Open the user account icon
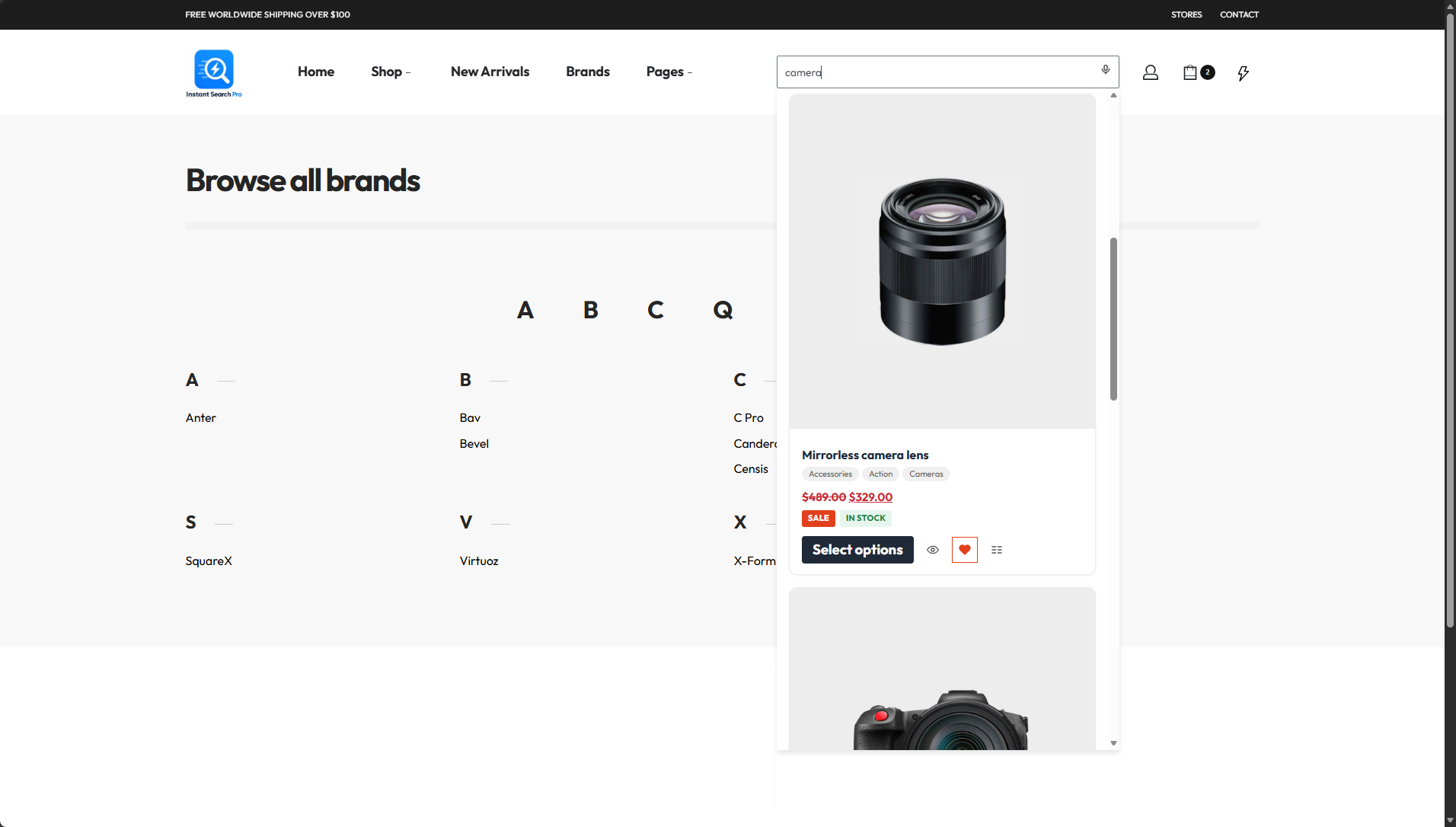The height and width of the screenshot is (827, 1456). pos(1151,72)
